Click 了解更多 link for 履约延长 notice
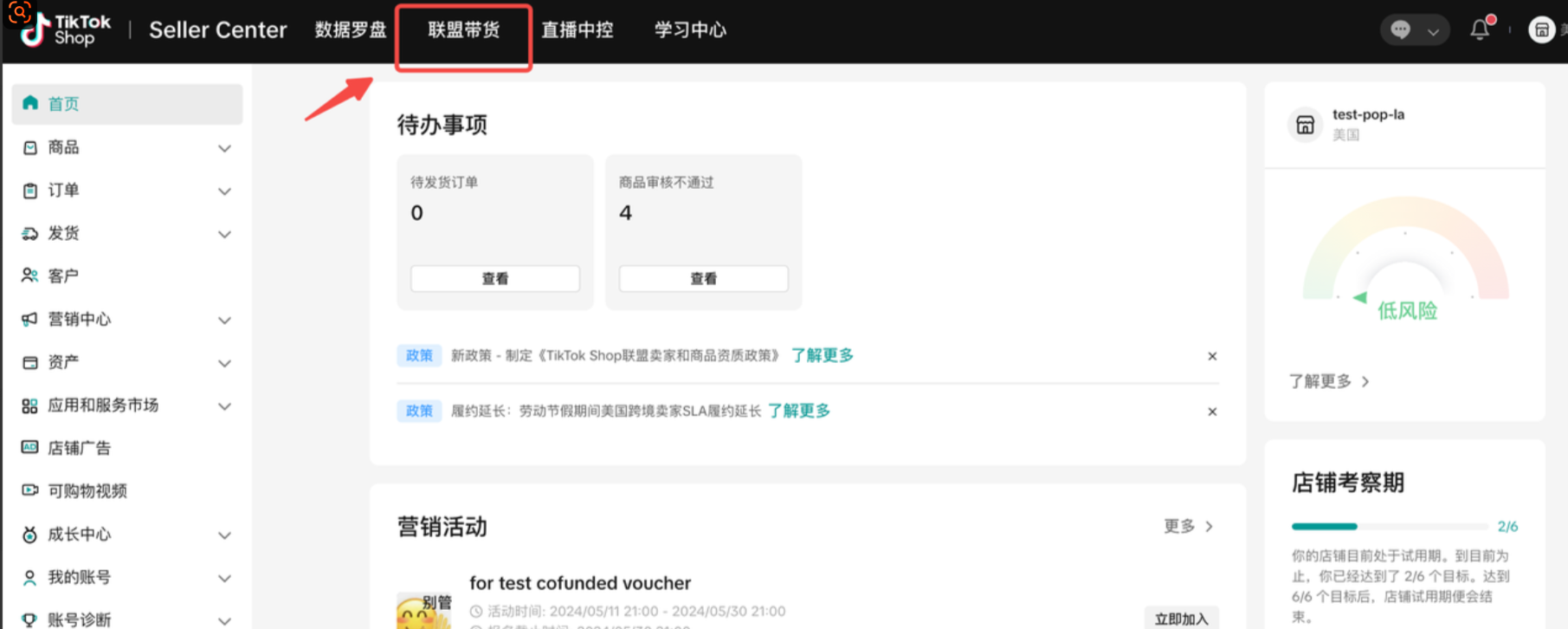This screenshot has height=629, width=1568. (x=798, y=411)
